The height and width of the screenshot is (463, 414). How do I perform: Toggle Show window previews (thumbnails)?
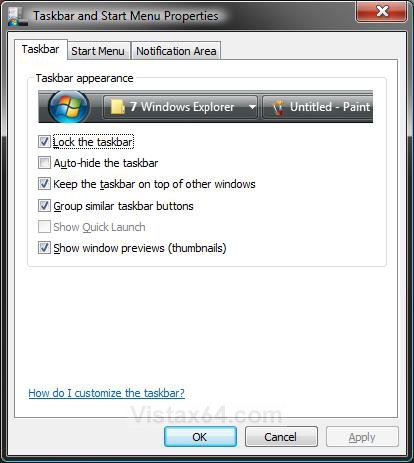44,248
